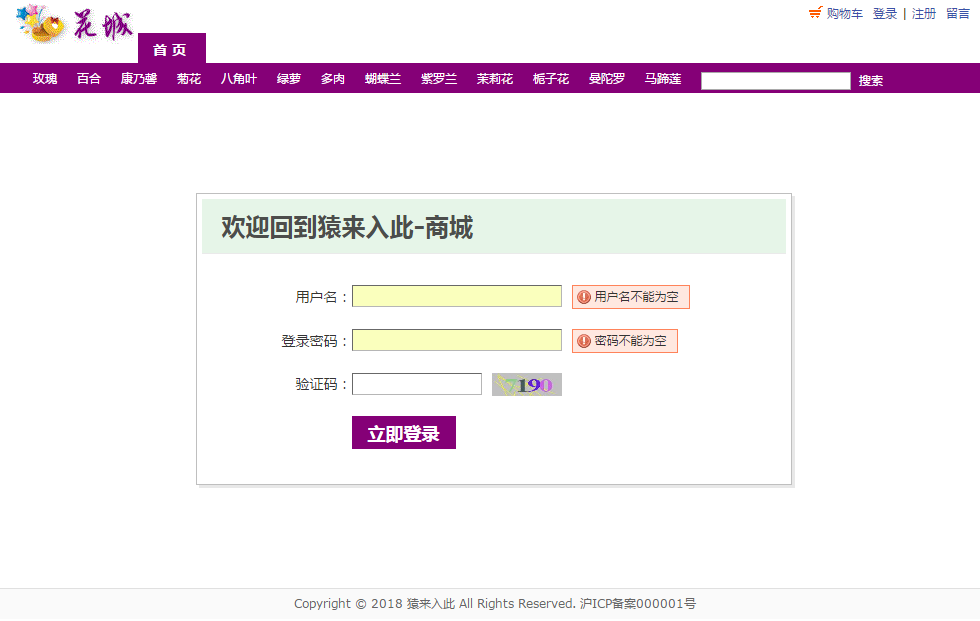Click the 登录密码： label

315,341
